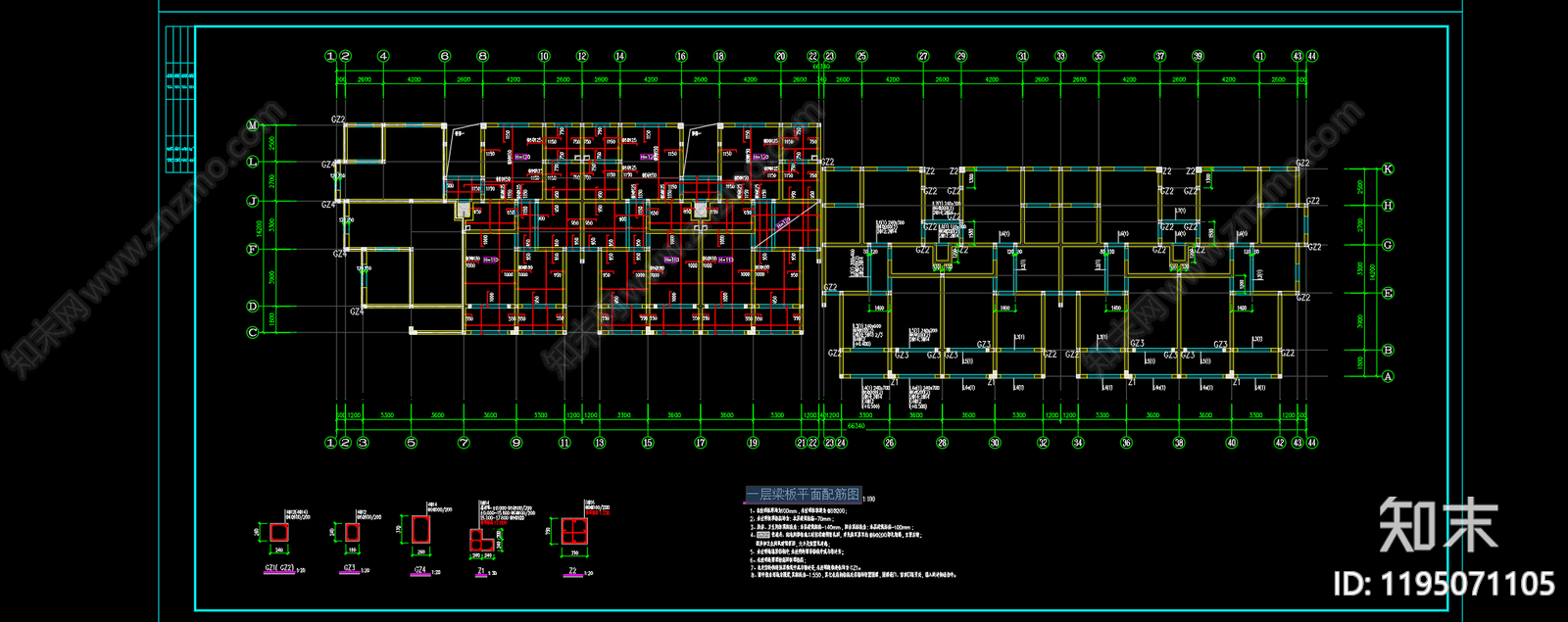Viewport: 1568px width, 622px height.
Task: Click grid axis bubble M
Action: (253, 125)
